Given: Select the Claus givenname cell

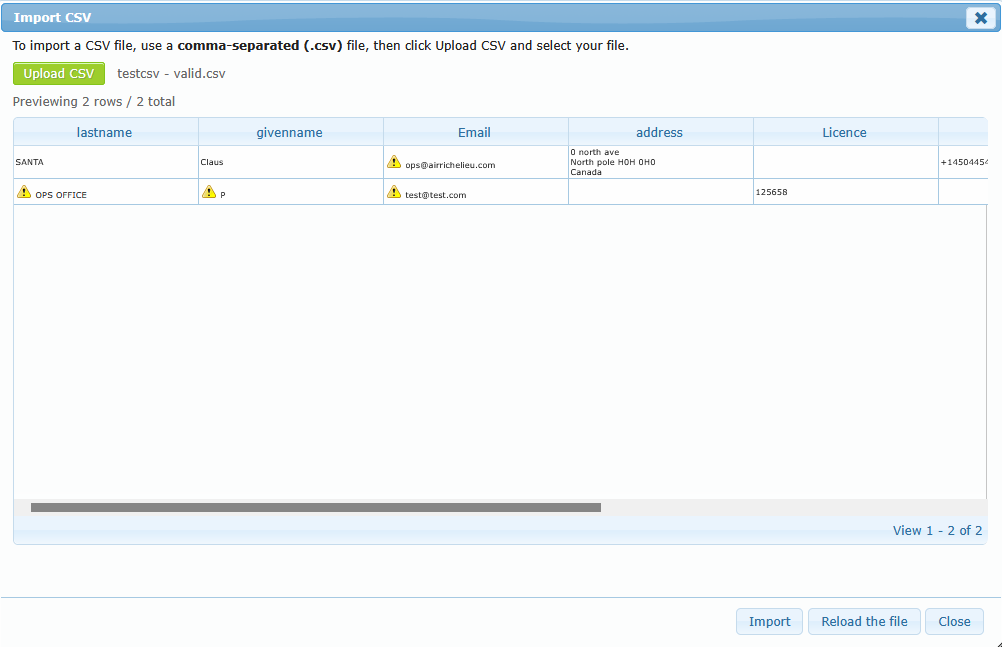Looking at the screenshot, I should 290,162.
